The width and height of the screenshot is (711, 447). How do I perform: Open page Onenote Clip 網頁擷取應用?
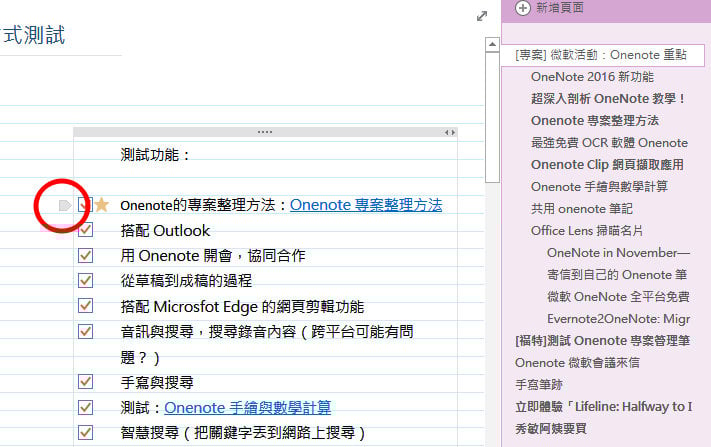coord(607,165)
